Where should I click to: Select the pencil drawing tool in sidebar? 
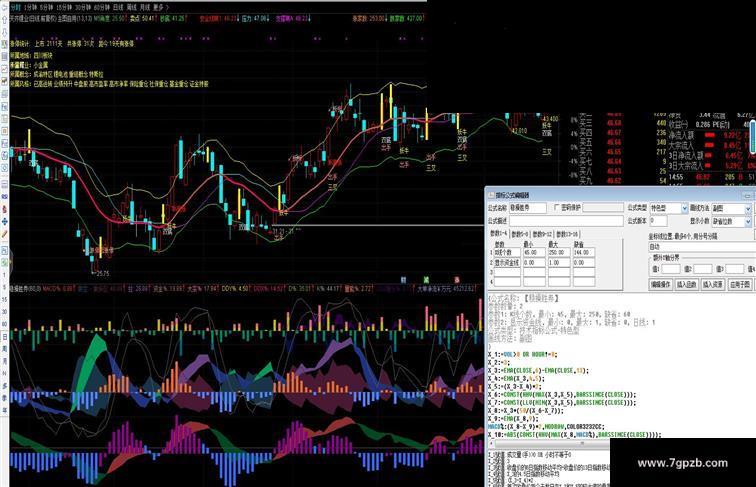[5, 234]
